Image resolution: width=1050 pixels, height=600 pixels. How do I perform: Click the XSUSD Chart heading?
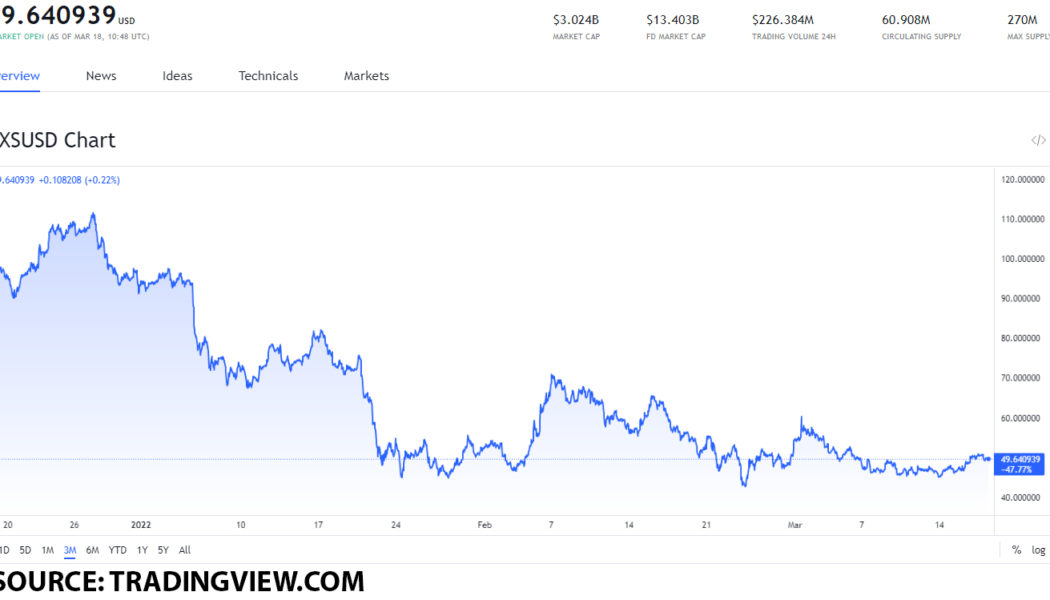click(x=57, y=141)
